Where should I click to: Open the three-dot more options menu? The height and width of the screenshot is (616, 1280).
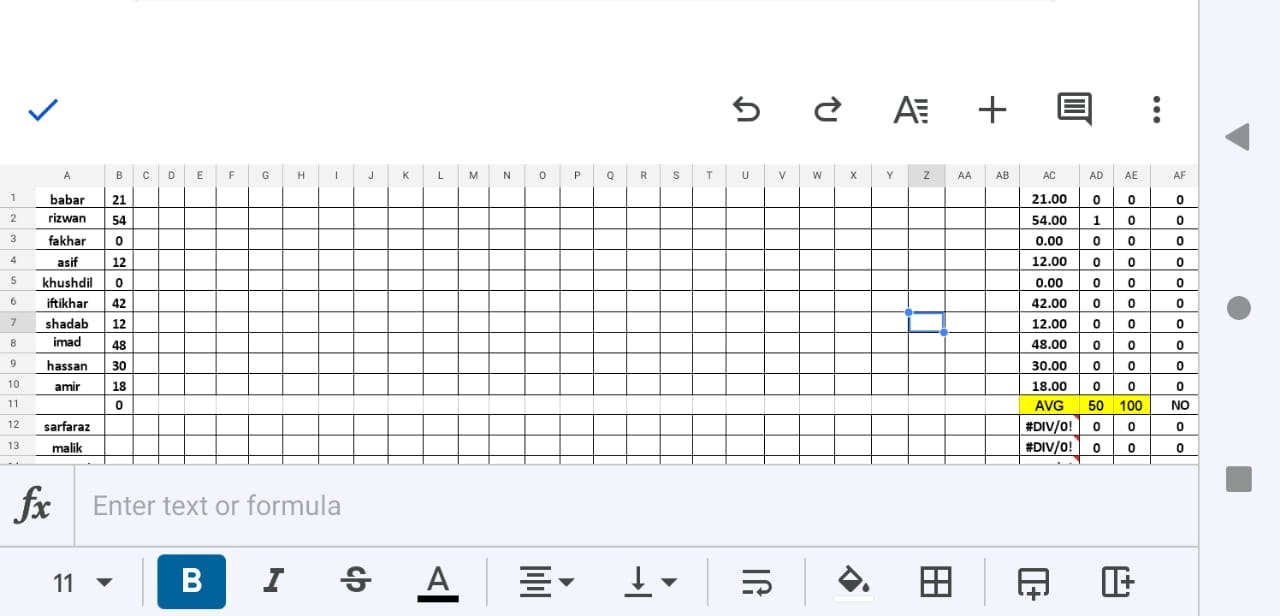[x=1156, y=109]
